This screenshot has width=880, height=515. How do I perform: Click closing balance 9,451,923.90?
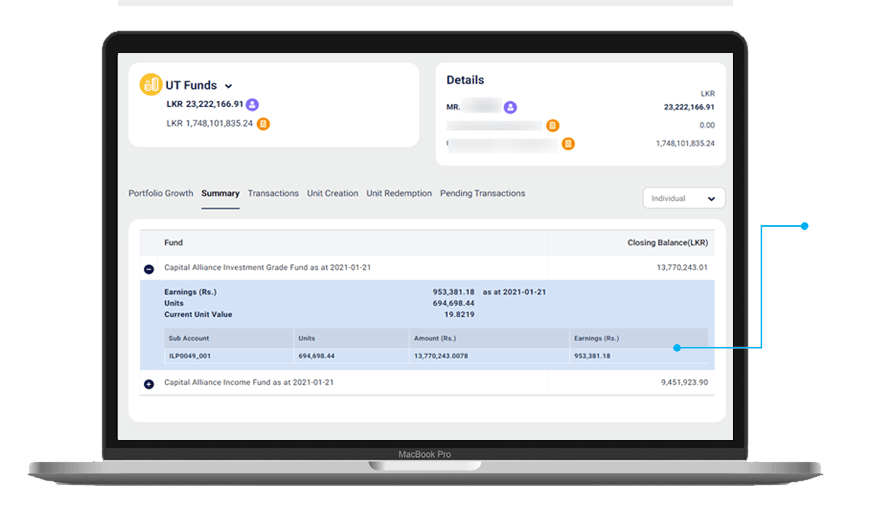684,382
